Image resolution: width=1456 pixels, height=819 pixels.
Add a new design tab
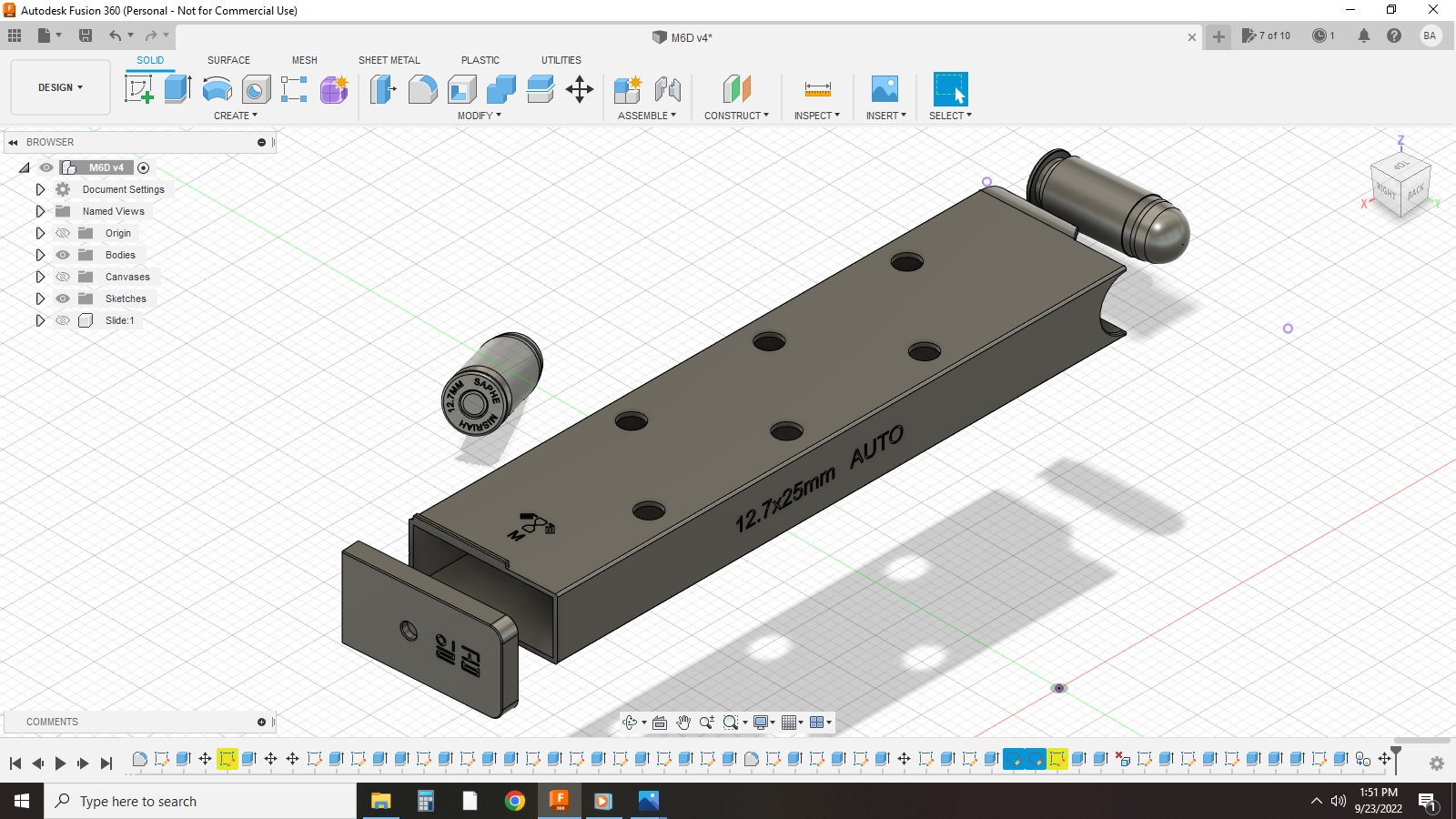[1218, 36]
